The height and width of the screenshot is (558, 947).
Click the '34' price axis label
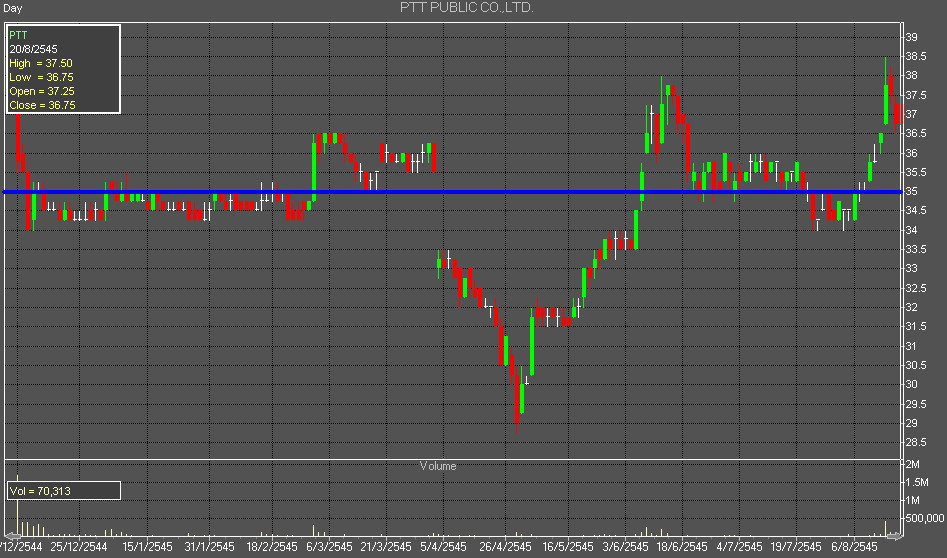pyautogui.click(x=911, y=229)
